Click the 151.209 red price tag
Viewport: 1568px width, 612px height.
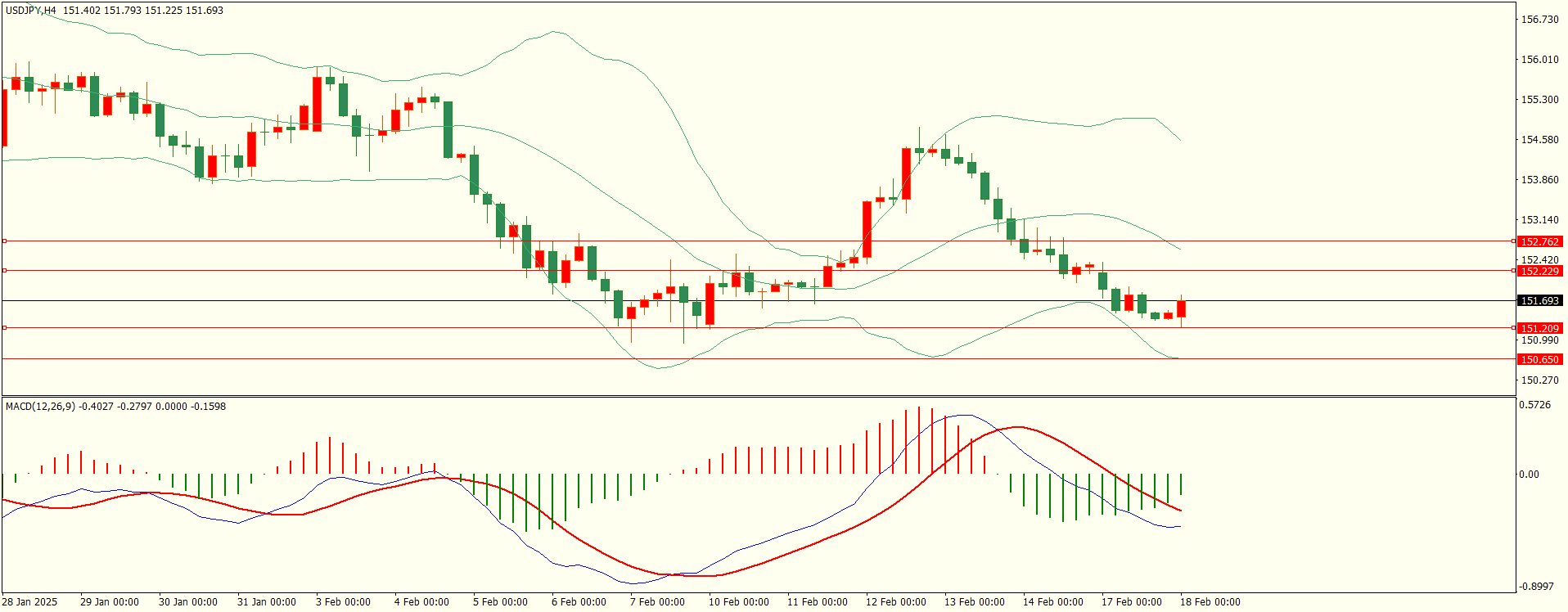point(1539,329)
